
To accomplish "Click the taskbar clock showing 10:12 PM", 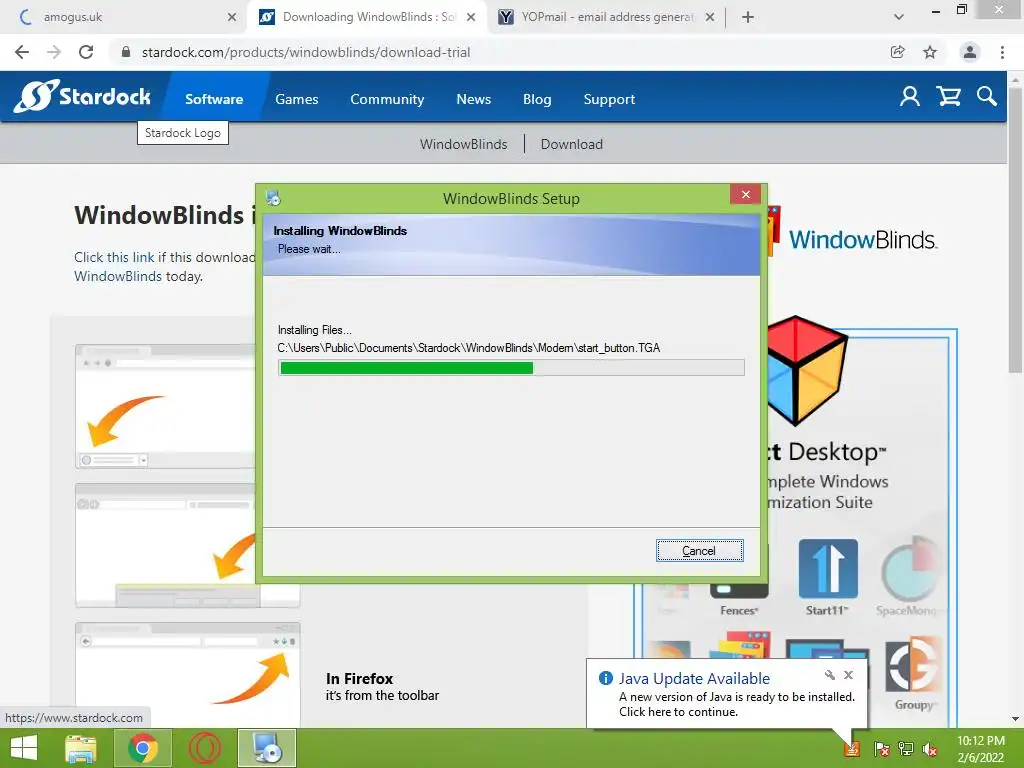I will tap(981, 748).
